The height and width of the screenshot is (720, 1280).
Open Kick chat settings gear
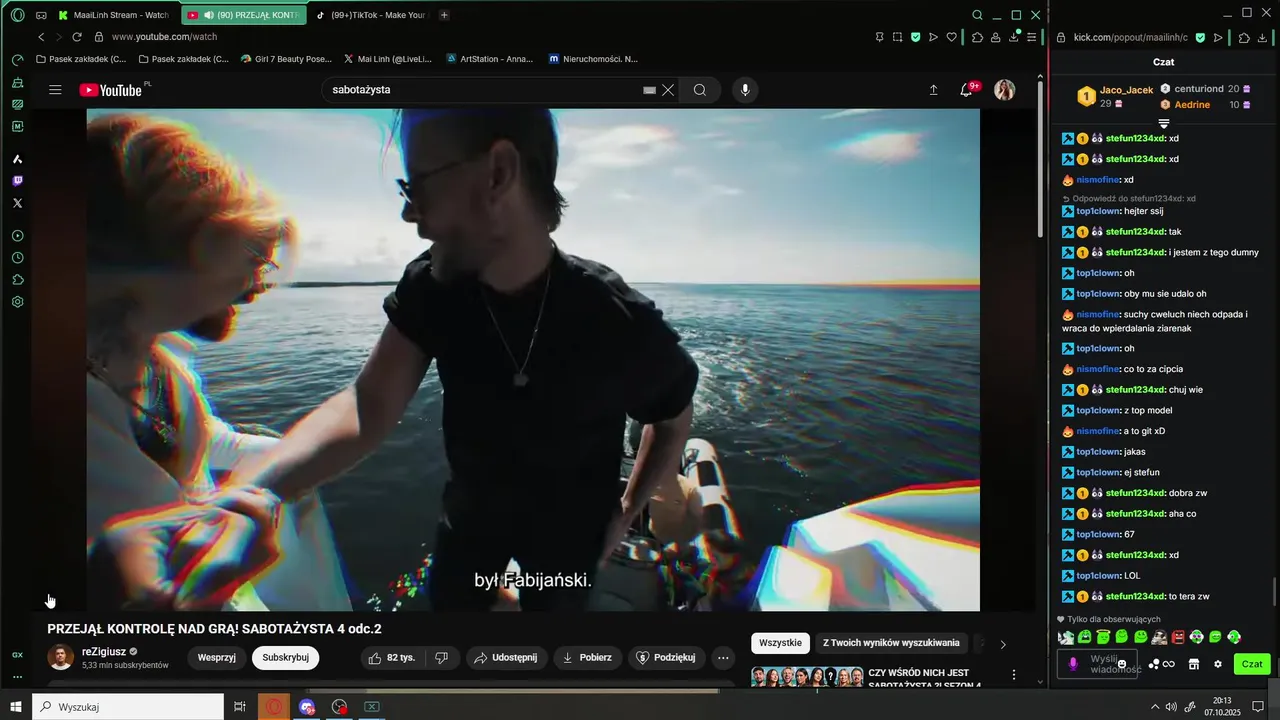pyautogui.click(x=1217, y=664)
